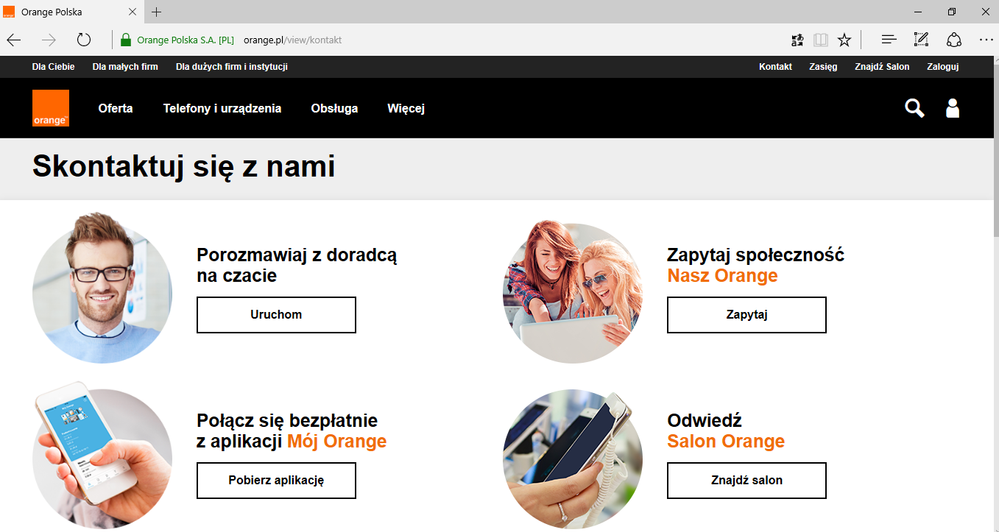Open the Dla małych firm section
Image resolution: width=999 pixels, height=532 pixels.
pos(125,66)
